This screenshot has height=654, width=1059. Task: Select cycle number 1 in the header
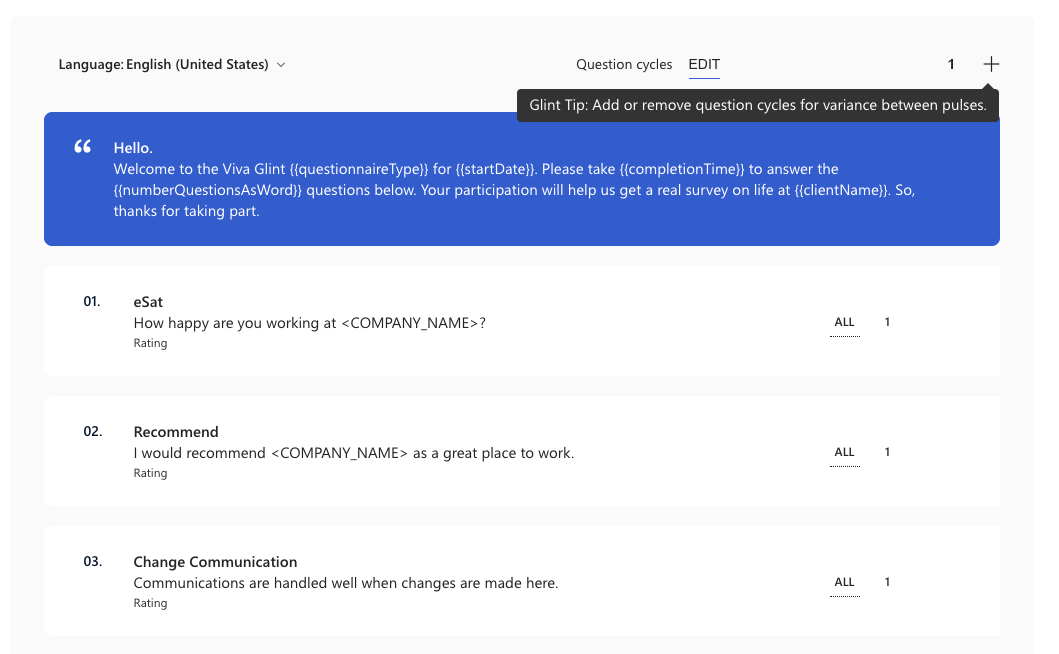click(x=951, y=64)
